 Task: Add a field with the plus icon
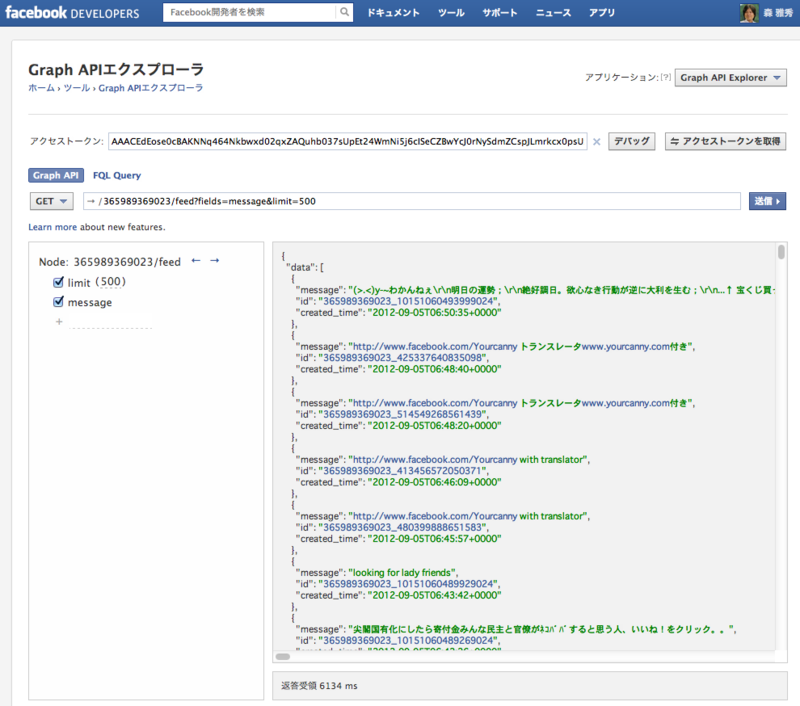click(x=59, y=322)
